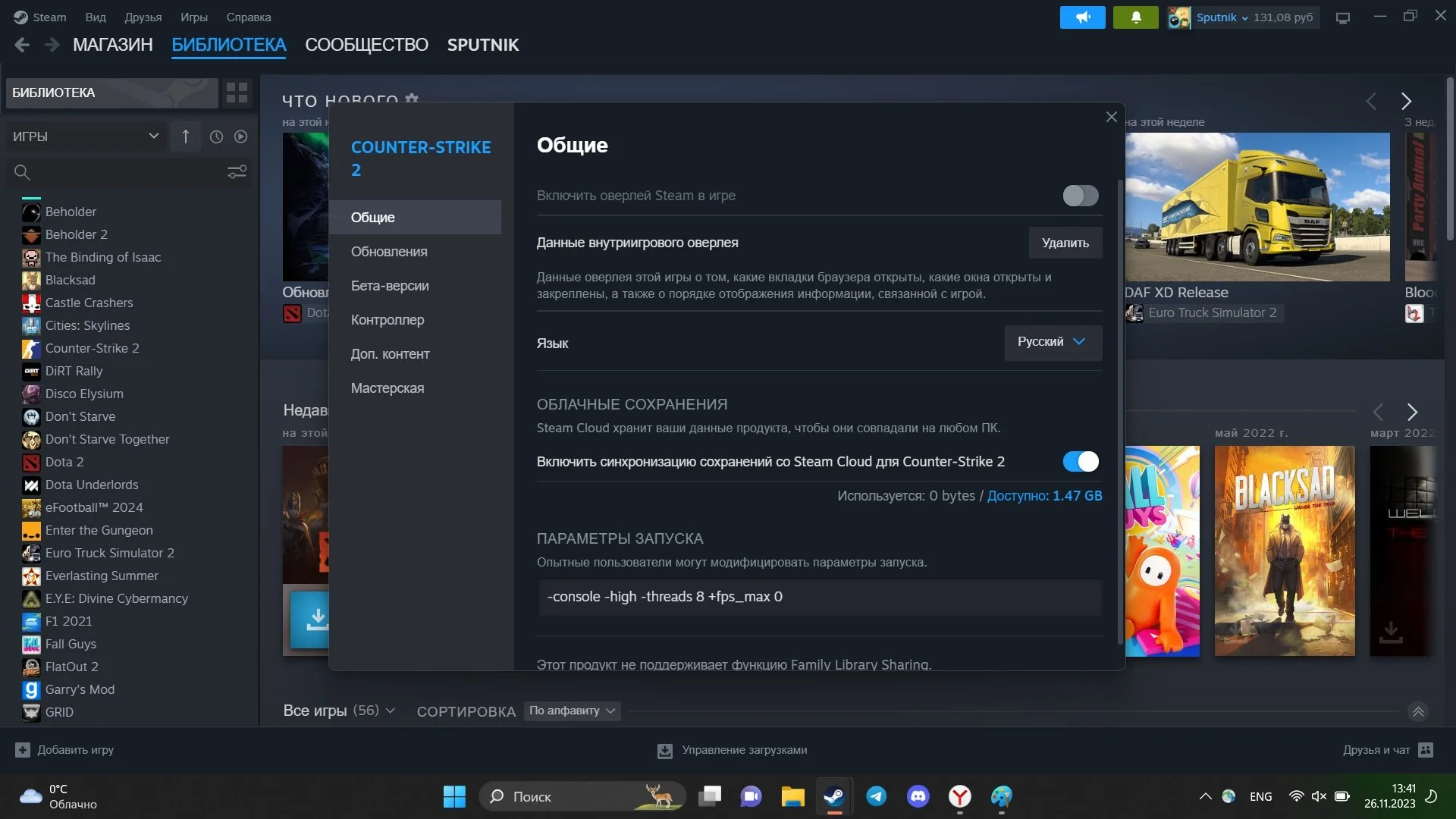
Task: Show next What's New items arrow
Action: pos(1406,101)
